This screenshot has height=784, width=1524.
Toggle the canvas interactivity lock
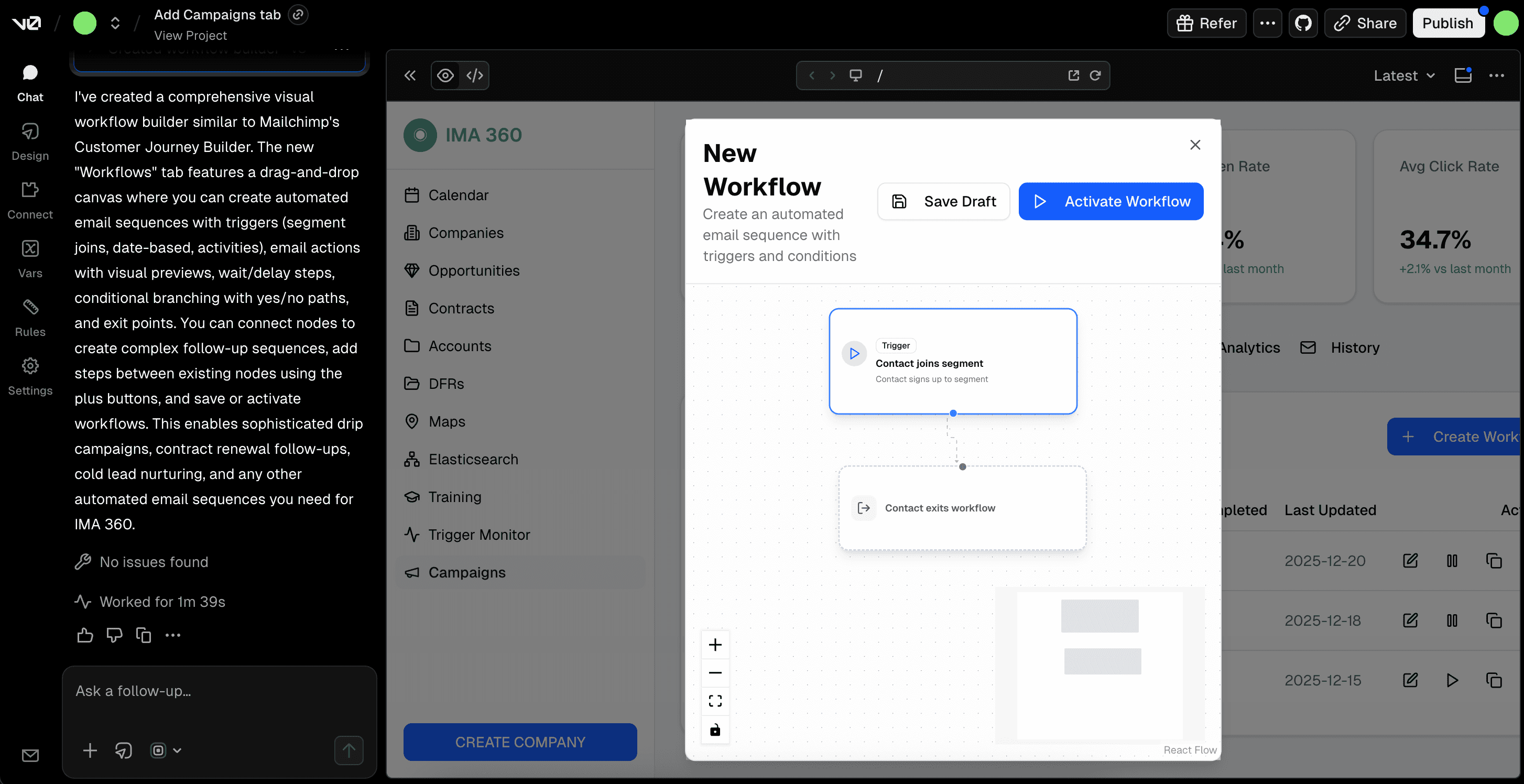(x=715, y=729)
